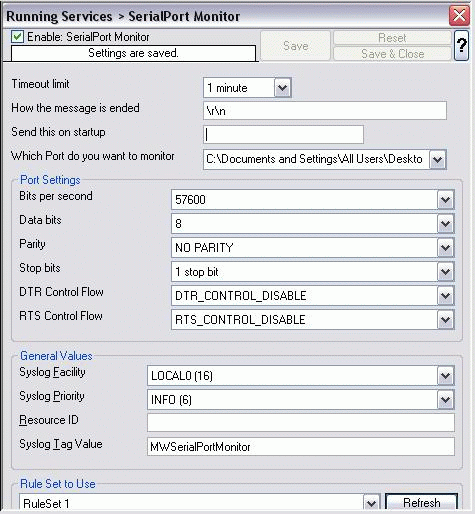Expand the Syslog Facility dropdown
The width and height of the screenshot is (475, 514).
tap(445, 376)
